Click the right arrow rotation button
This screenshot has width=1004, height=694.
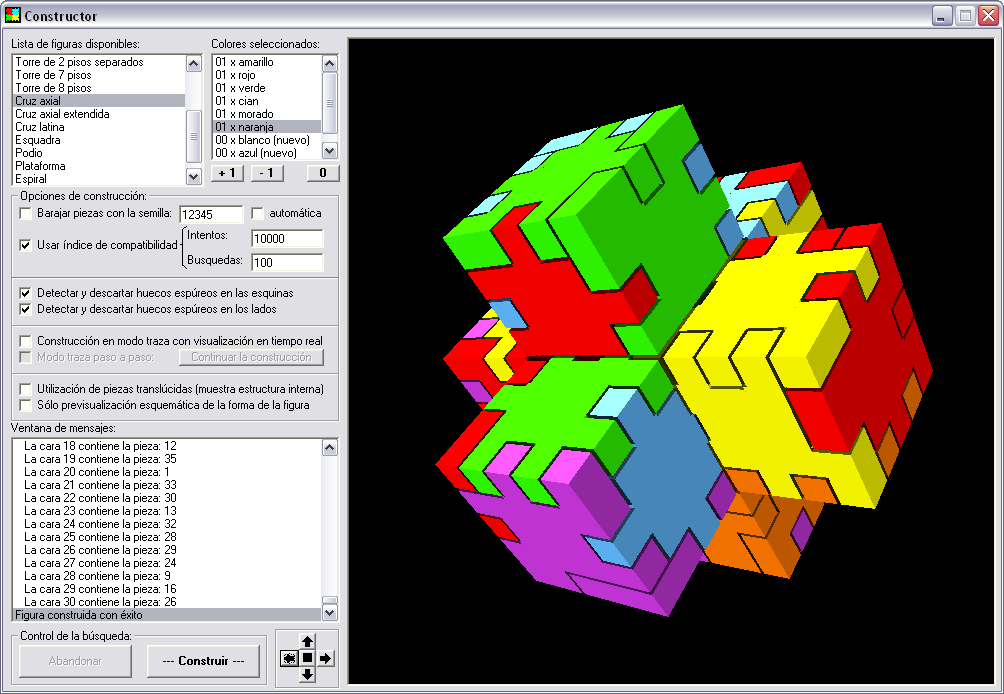pos(325,658)
